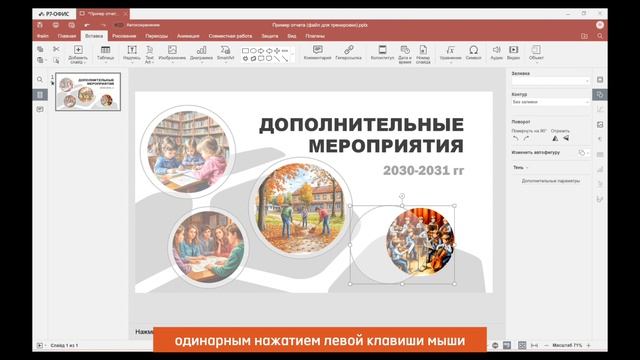Switch to the Совместная работа tab
640x360 pixels.
click(230, 36)
